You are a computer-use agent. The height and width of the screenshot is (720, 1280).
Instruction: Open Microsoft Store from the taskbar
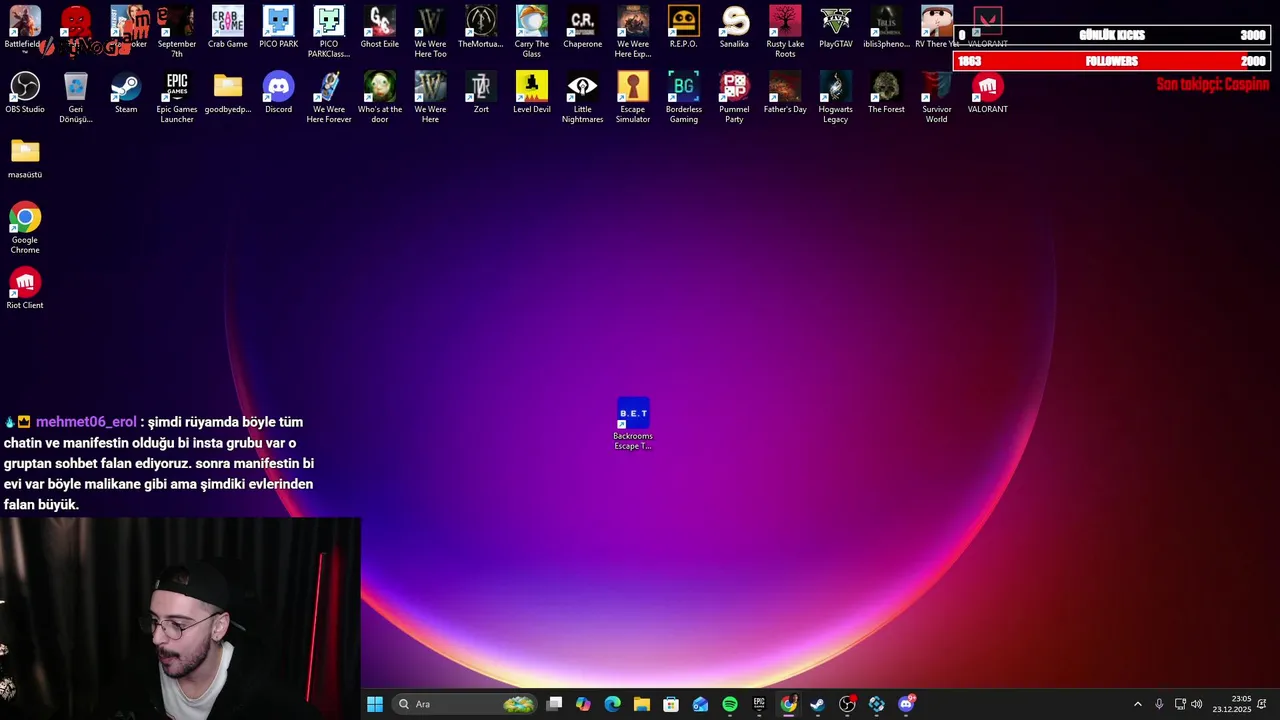(671, 704)
